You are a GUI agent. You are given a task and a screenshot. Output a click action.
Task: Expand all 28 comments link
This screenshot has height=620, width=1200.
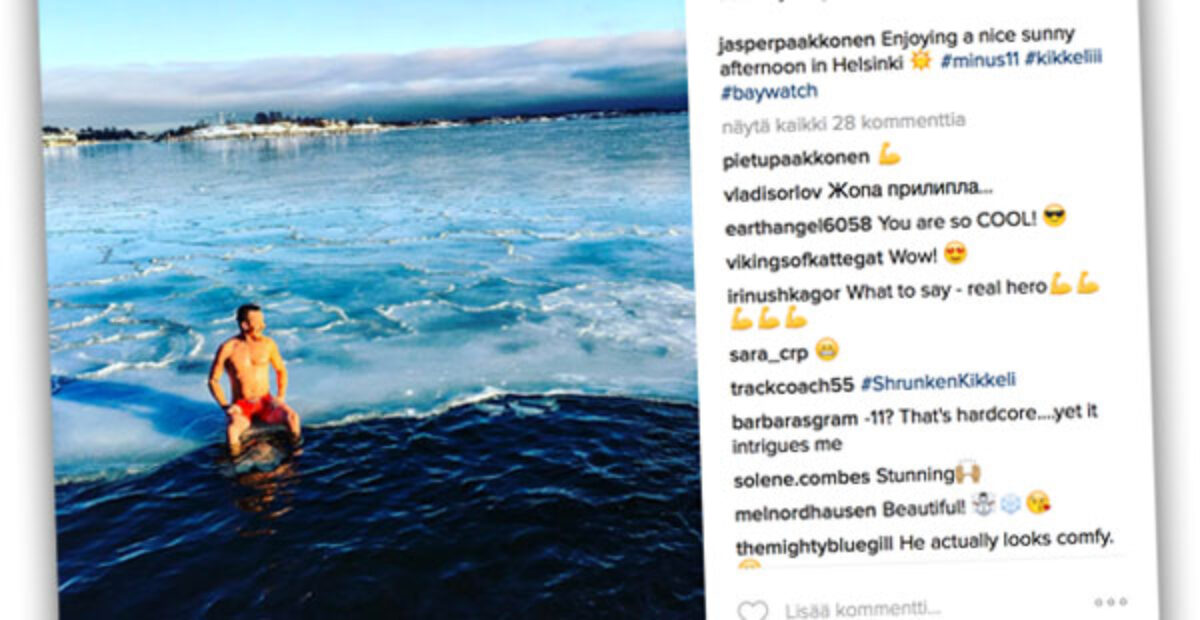[x=843, y=123]
